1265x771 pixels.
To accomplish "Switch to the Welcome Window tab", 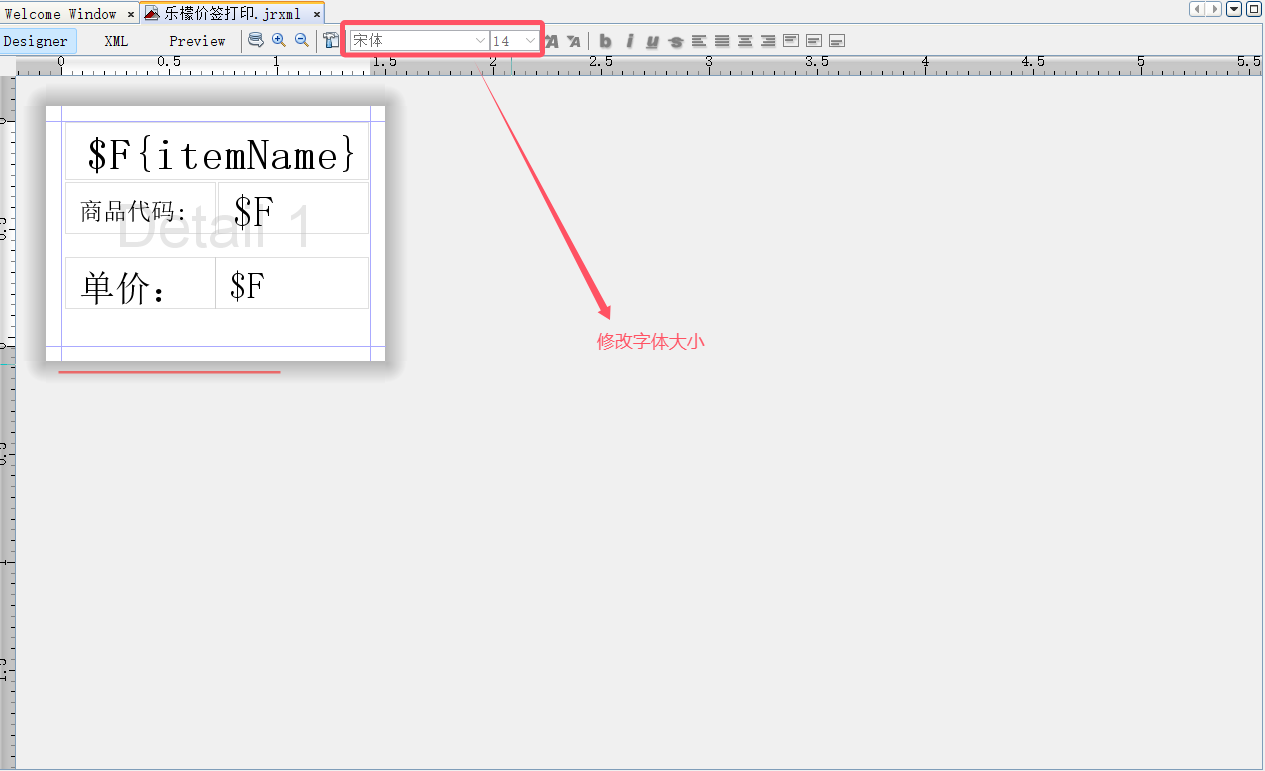I will pyautogui.click(x=61, y=14).
